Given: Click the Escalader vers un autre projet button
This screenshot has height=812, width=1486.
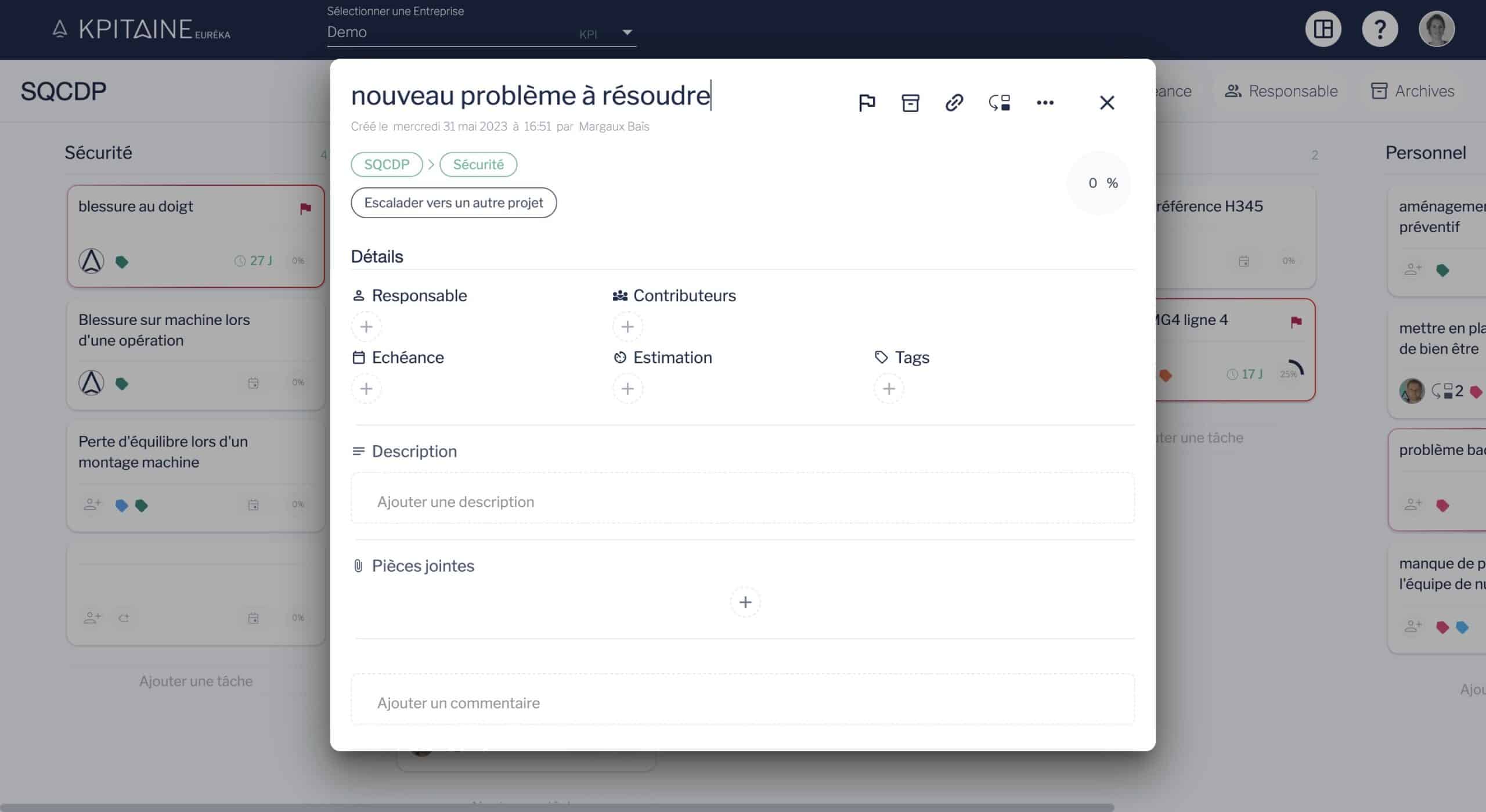Looking at the screenshot, I should pos(454,203).
